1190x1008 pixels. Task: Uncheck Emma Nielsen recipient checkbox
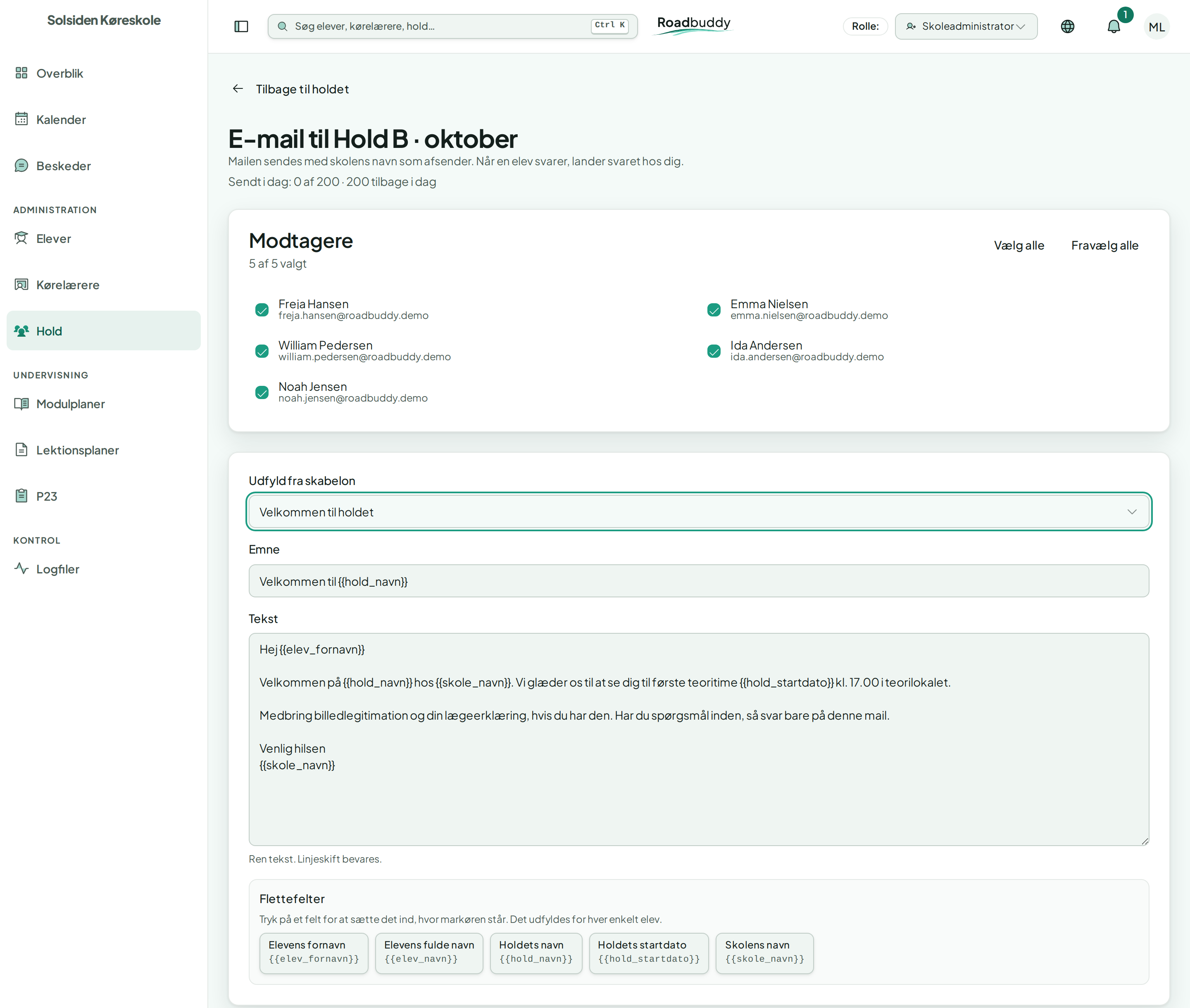[x=714, y=310]
